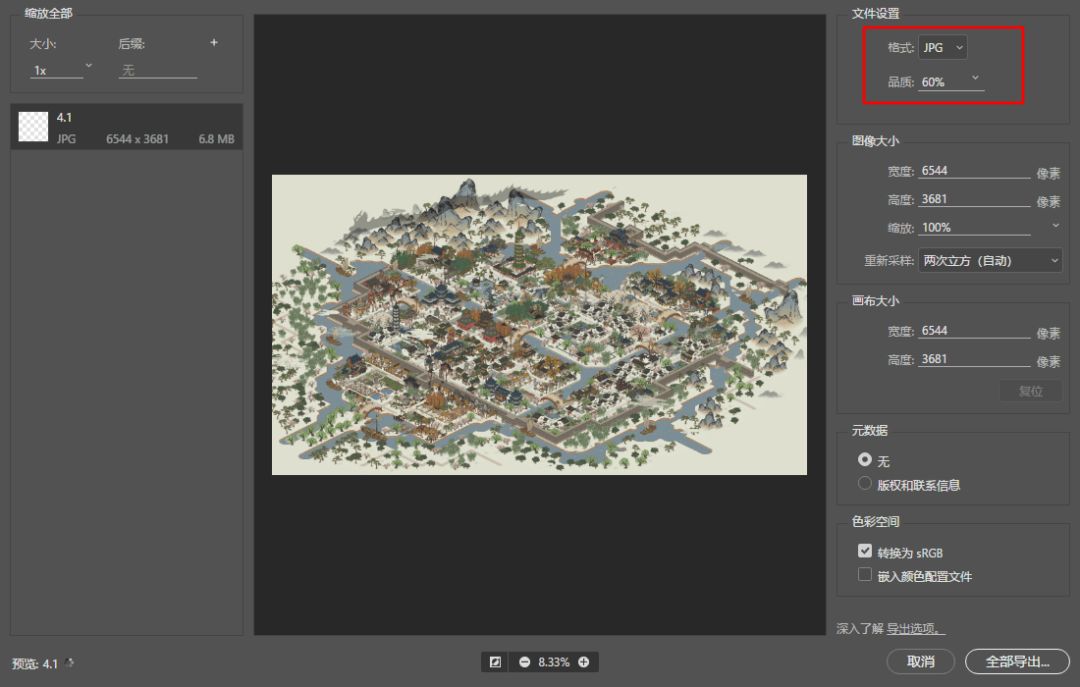
Task: Click the map preview image
Action: (539, 325)
